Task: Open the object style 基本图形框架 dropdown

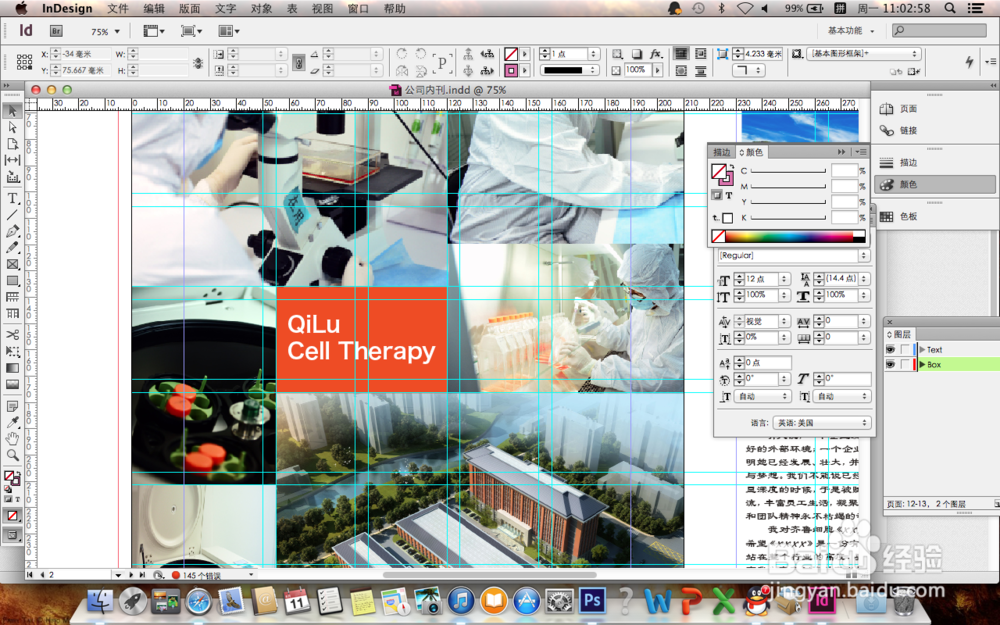Action: 863,54
